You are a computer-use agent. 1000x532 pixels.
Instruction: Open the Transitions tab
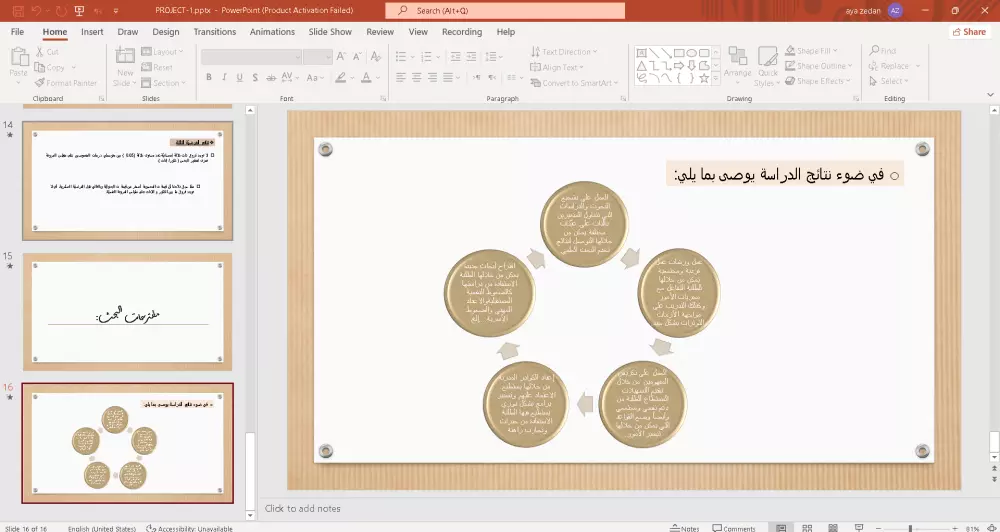click(215, 32)
